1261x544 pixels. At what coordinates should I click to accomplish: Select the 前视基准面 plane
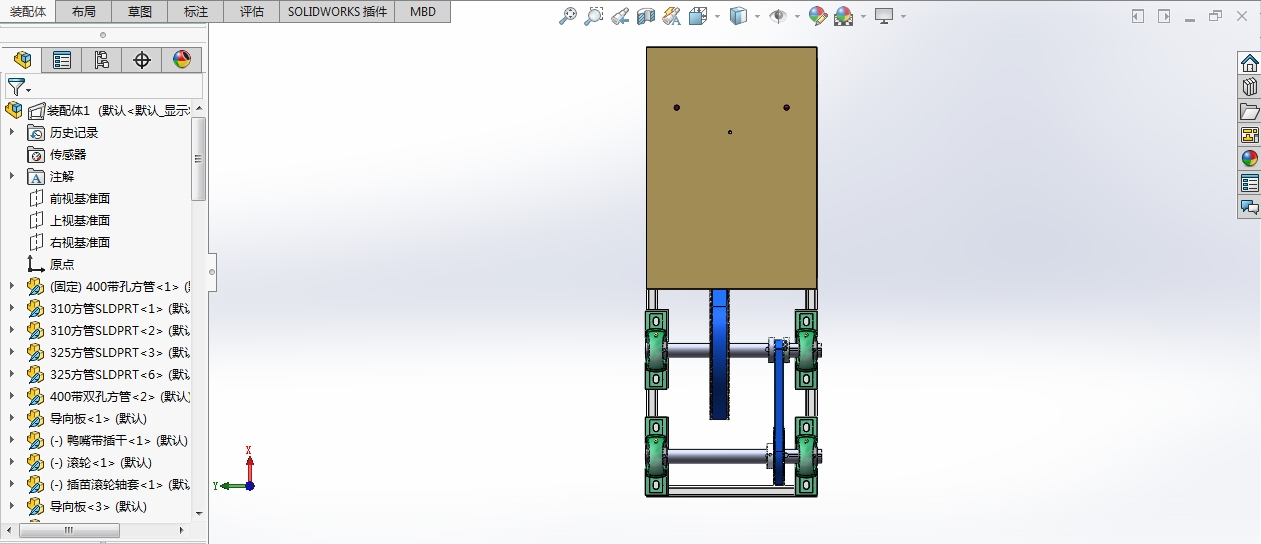click(x=79, y=198)
